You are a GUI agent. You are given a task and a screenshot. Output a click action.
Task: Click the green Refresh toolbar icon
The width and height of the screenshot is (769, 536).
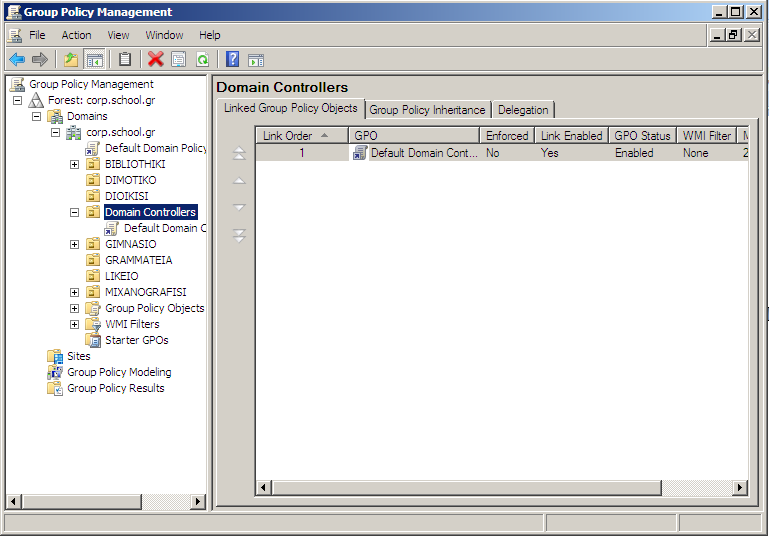pyautogui.click(x=203, y=60)
